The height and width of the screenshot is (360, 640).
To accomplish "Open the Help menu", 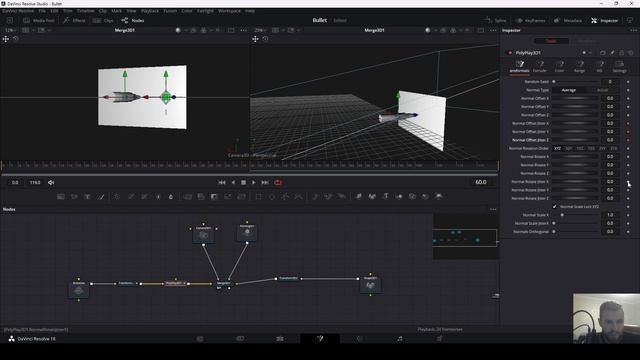I will click(x=250, y=11).
